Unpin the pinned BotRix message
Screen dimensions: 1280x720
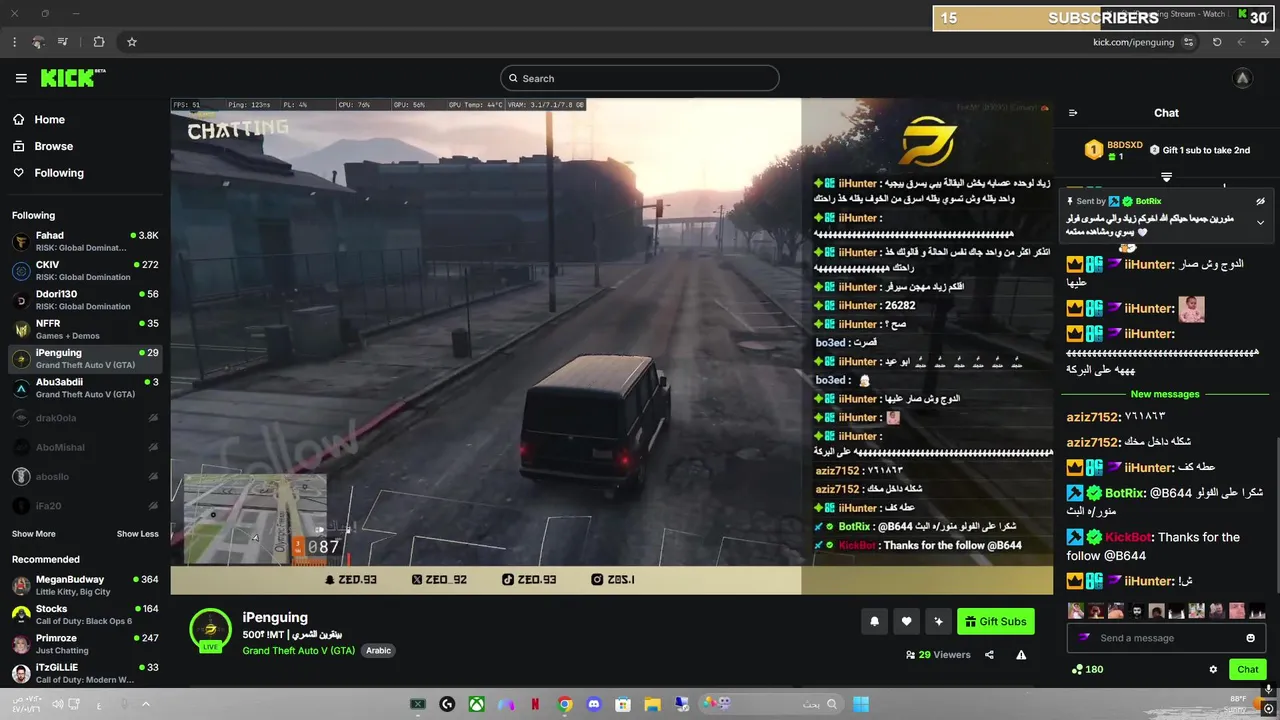click(1261, 201)
